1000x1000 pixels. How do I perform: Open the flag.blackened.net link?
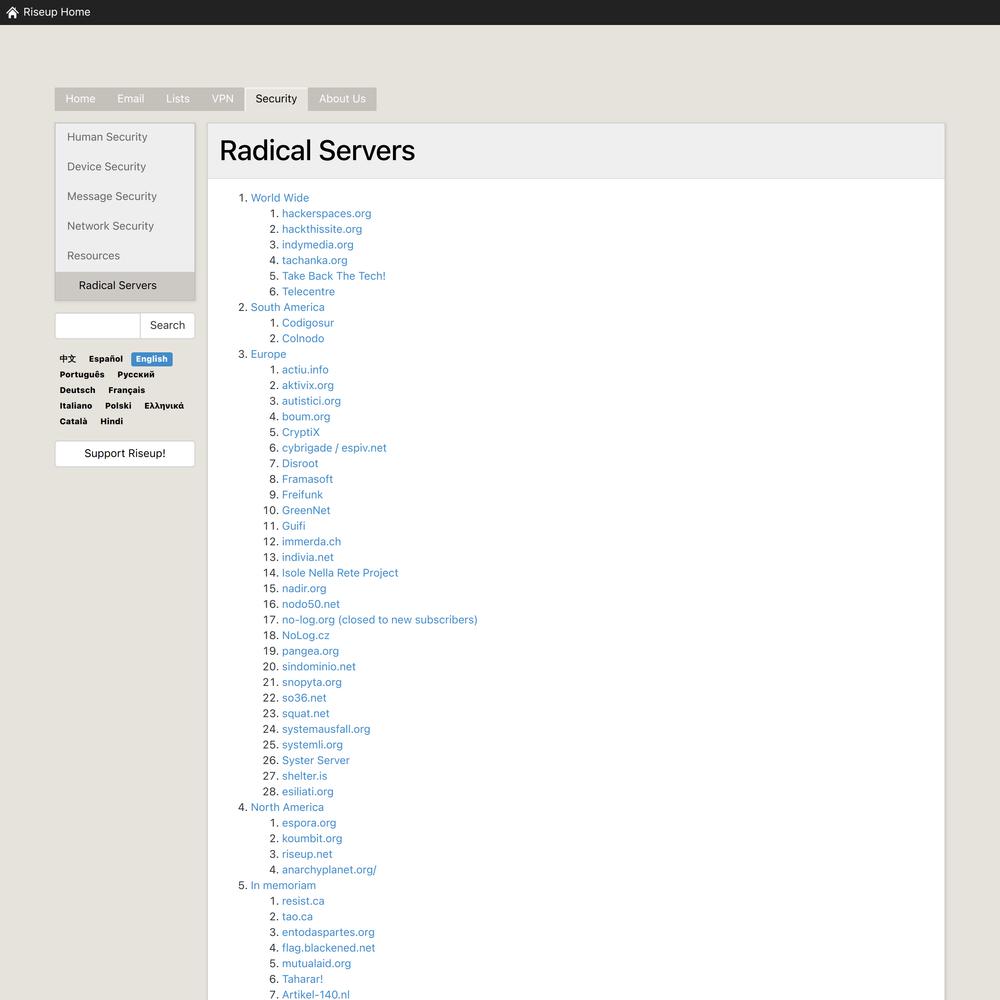point(328,948)
